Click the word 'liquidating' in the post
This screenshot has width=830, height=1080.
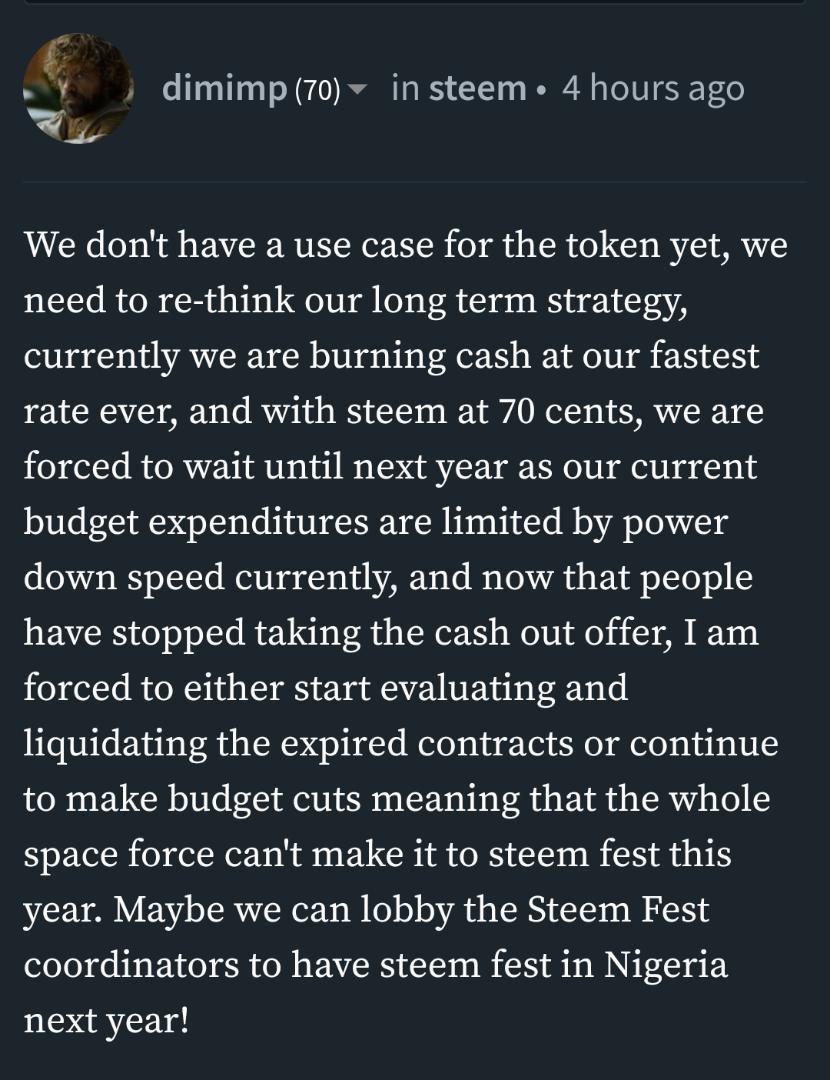[115, 744]
